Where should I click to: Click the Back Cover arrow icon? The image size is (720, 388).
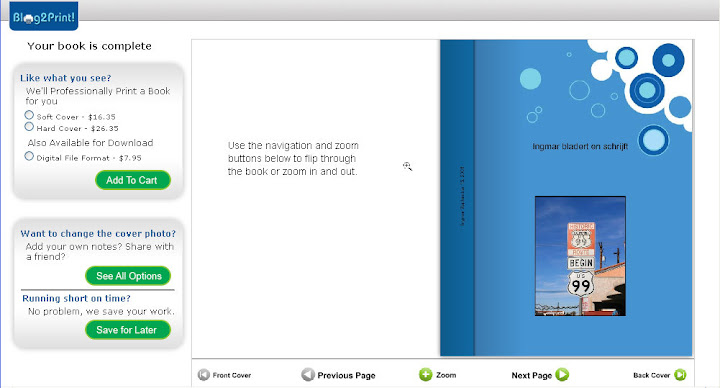point(680,375)
